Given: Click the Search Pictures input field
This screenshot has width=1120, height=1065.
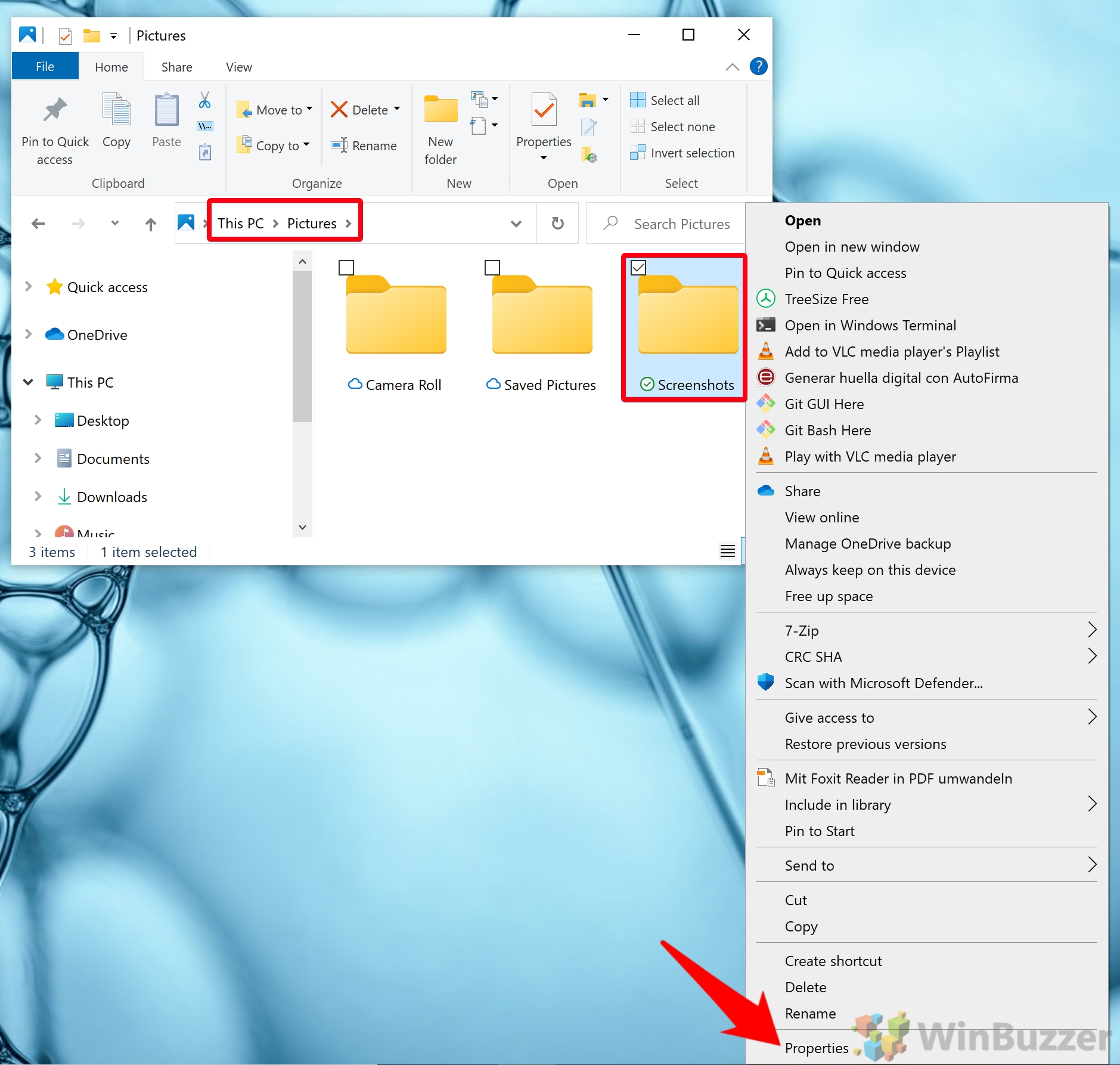Looking at the screenshot, I should pyautogui.click(x=681, y=224).
